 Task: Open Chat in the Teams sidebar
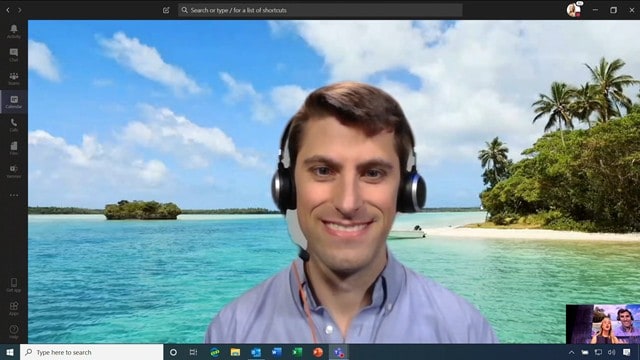tap(13, 55)
